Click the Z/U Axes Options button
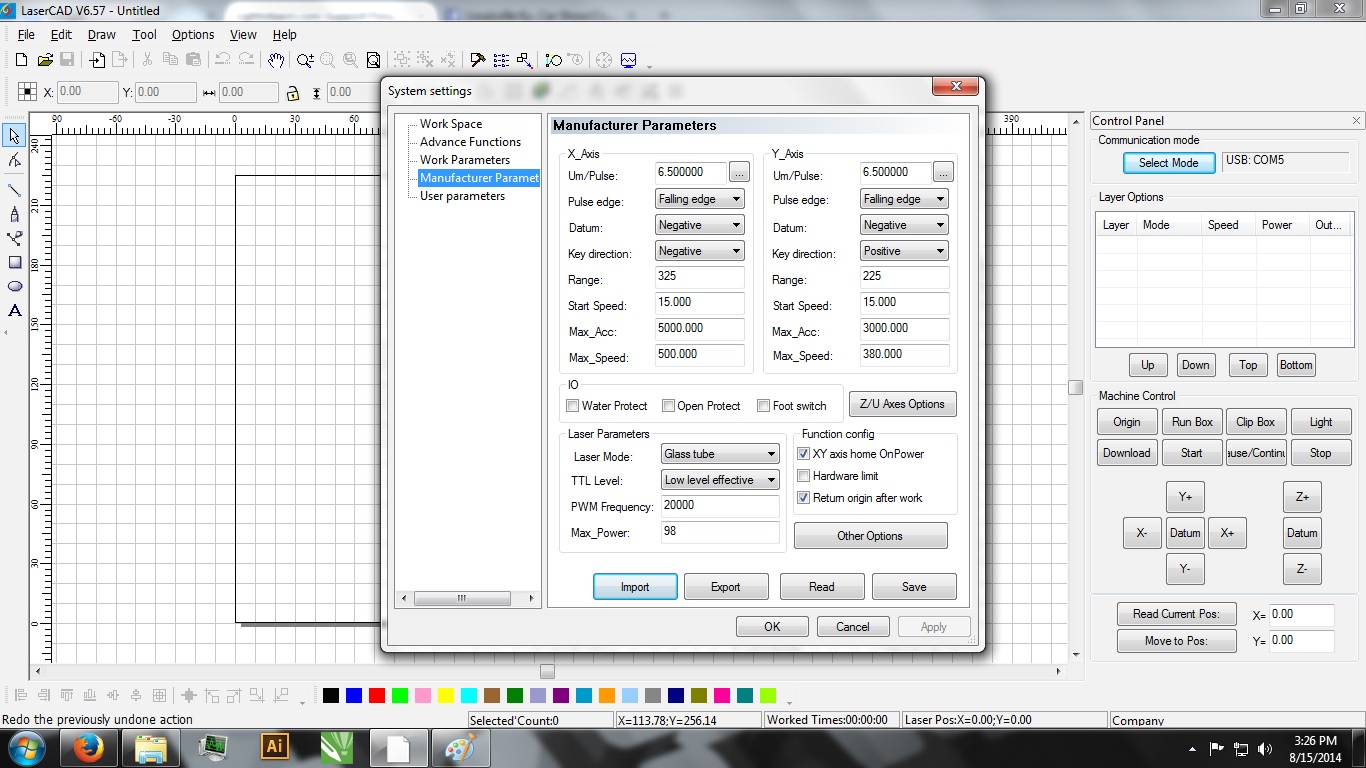Viewport: 1366px width, 768px height. click(902, 404)
